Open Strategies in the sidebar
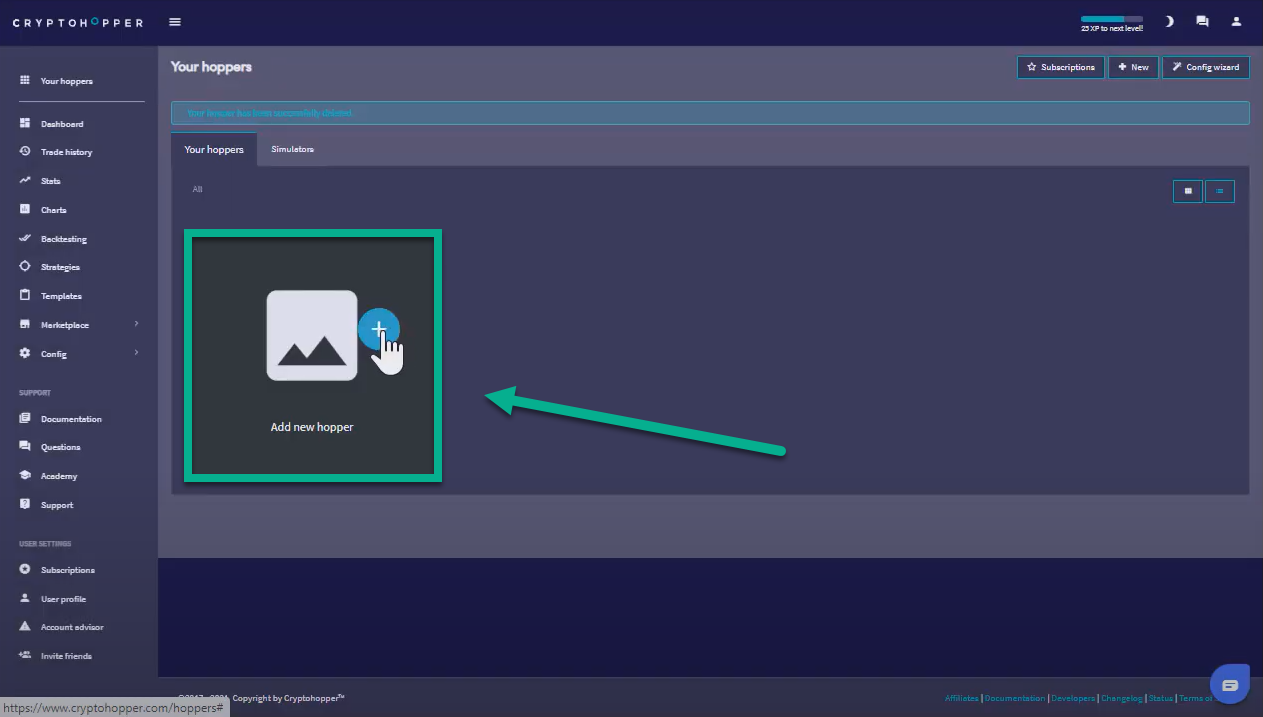 tap(60, 267)
